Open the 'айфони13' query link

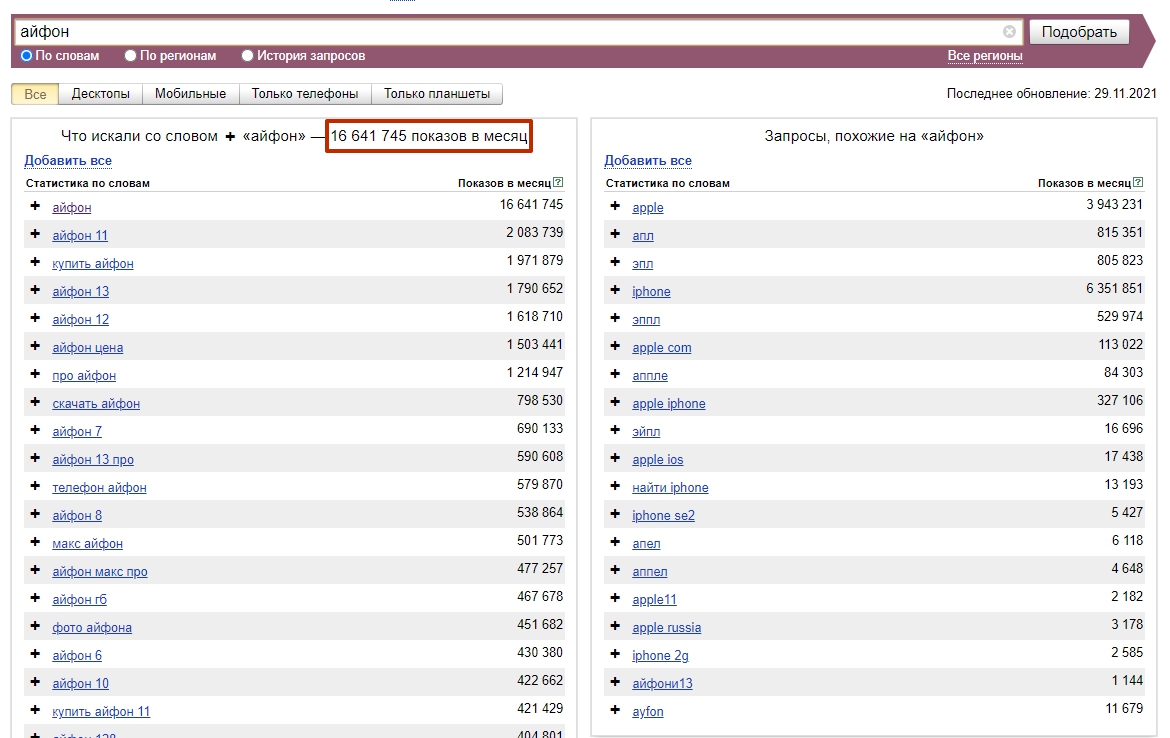(x=663, y=684)
